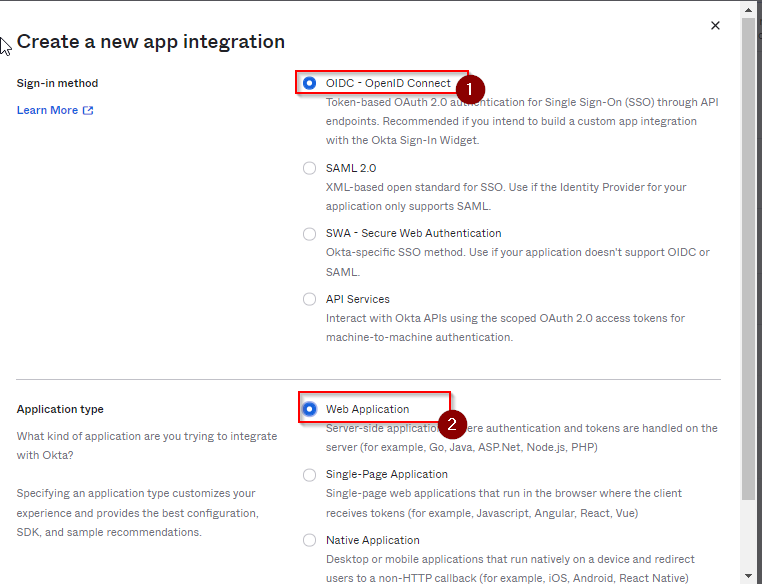
Task: Click the Create a new app integration heading
Action: tap(151, 41)
